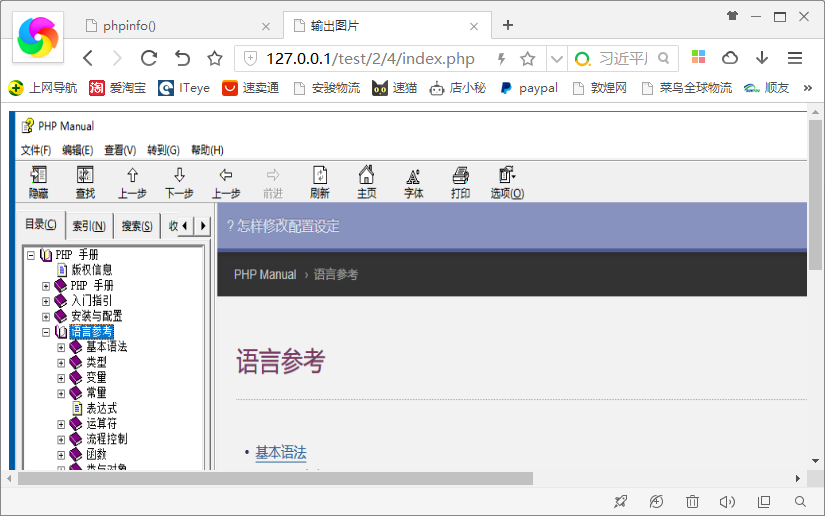Open the 文件(F) menu
The width and height of the screenshot is (825, 516).
click(36, 150)
